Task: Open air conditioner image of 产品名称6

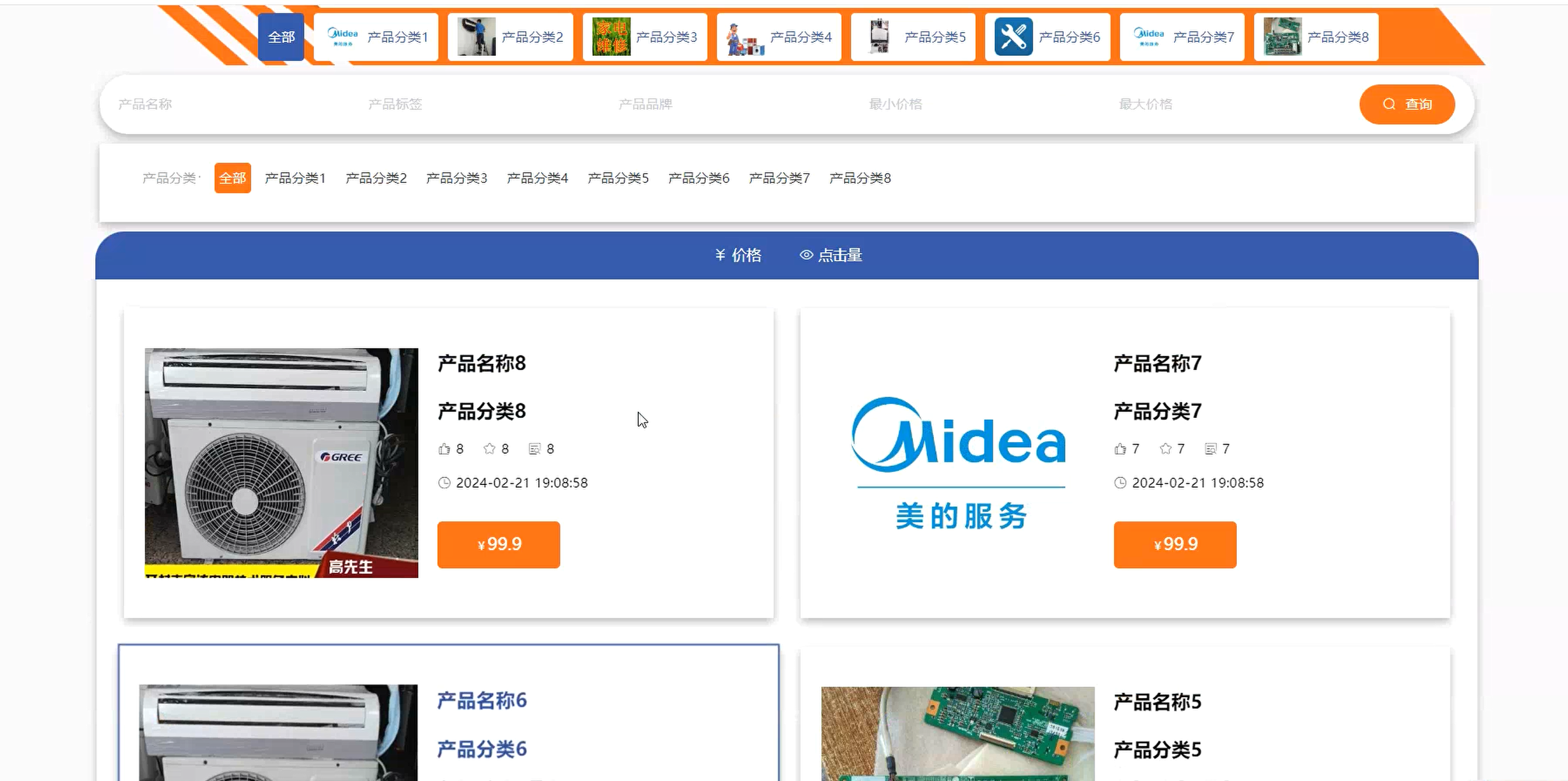Action: click(x=278, y=732)
